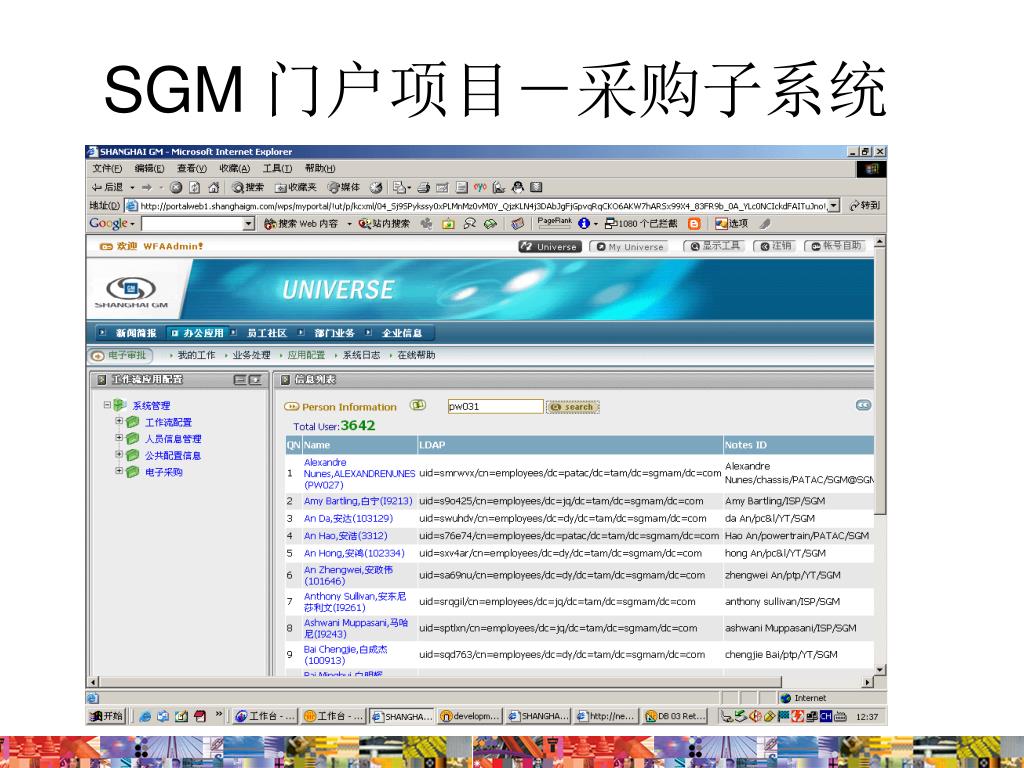
Task: Minimize the 工作流应用配置 panel
Action: (x=239, y=379)
